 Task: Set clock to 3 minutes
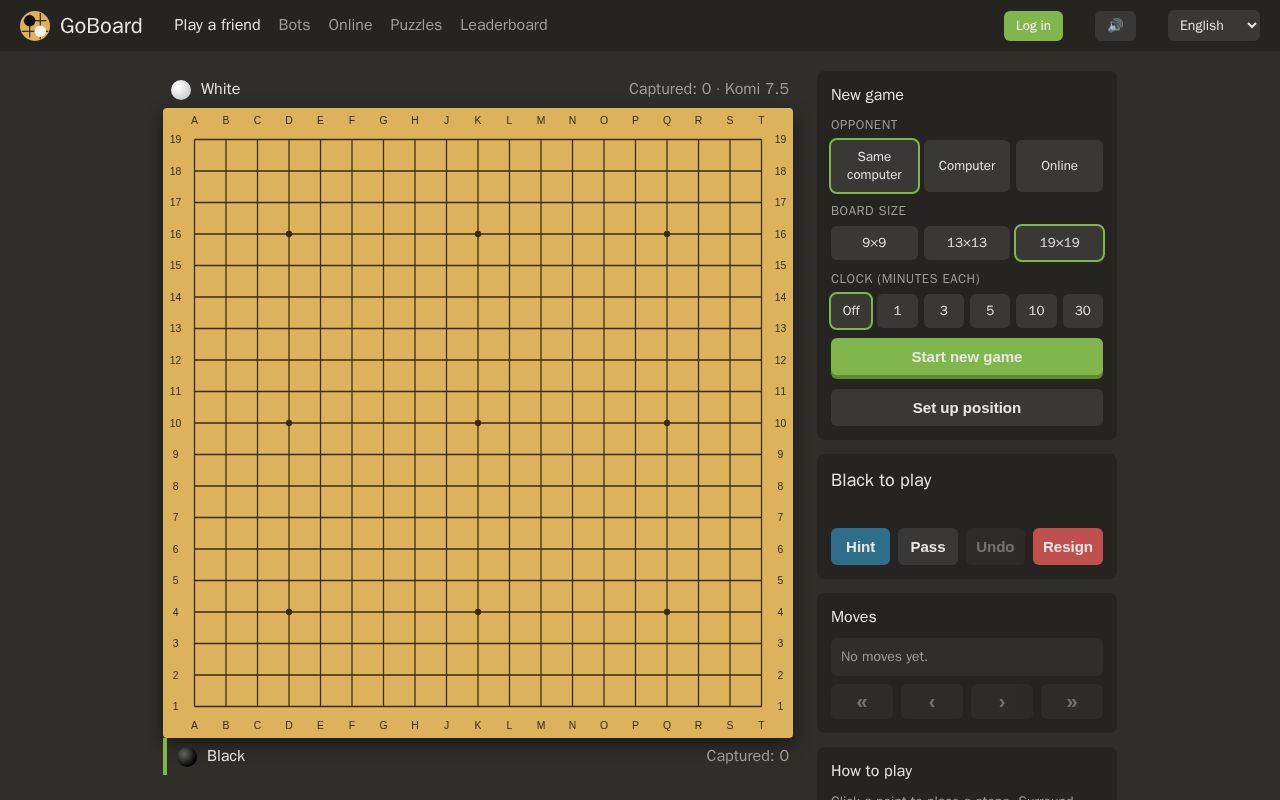(x=943, y=311)
